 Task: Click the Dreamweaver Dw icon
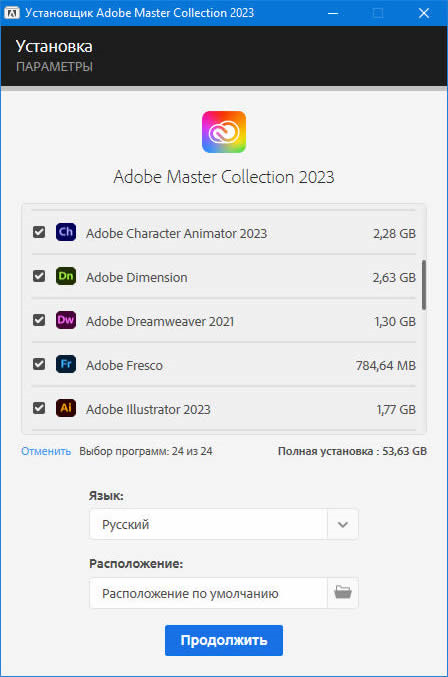66,320
